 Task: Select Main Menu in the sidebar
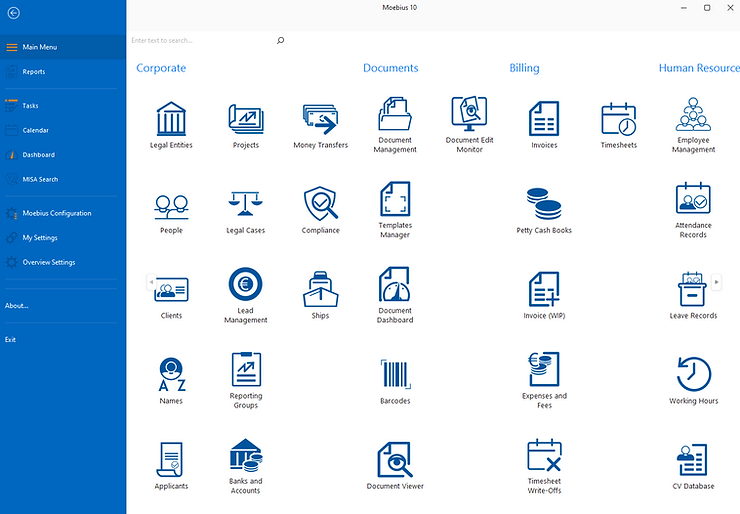pos(63,47)
